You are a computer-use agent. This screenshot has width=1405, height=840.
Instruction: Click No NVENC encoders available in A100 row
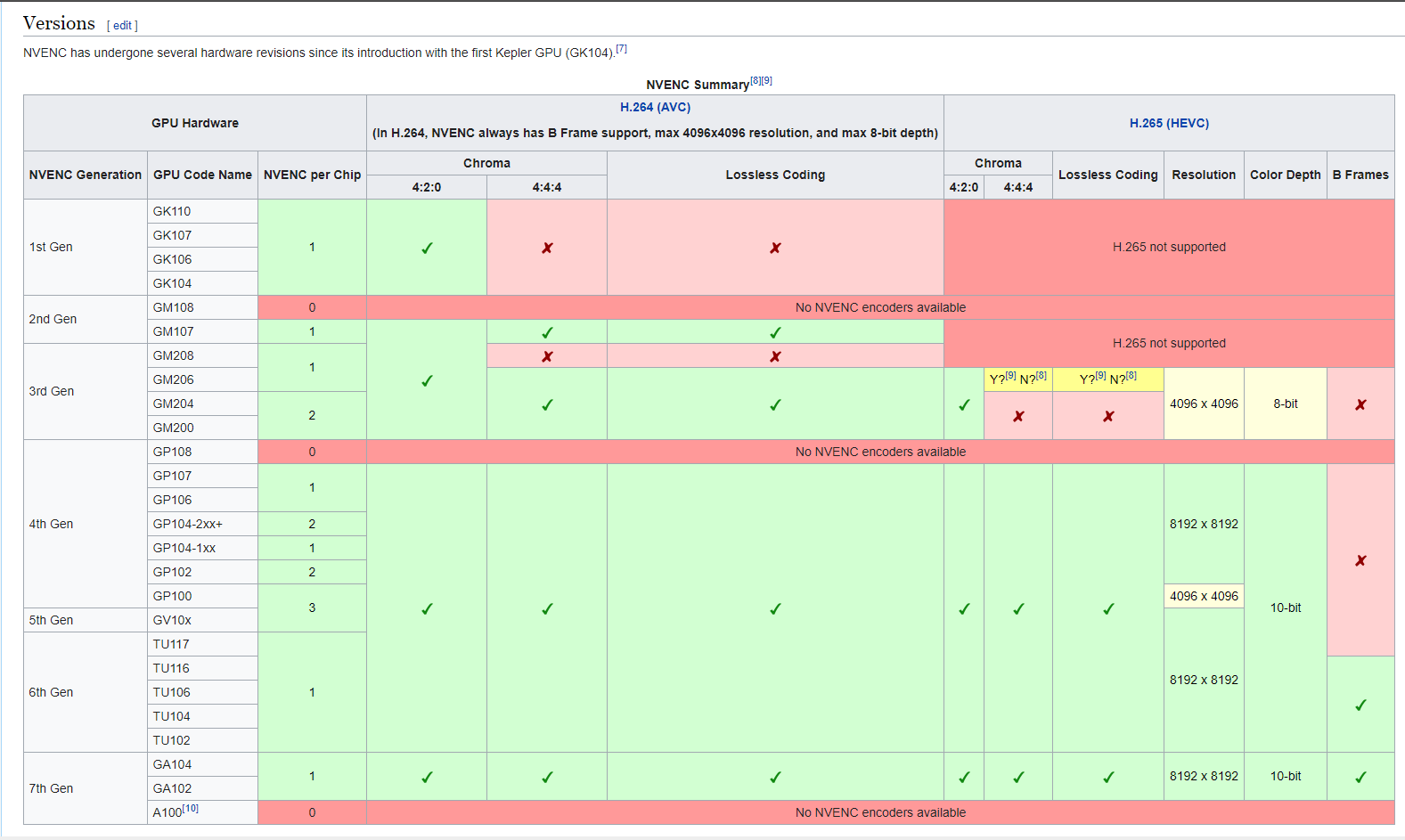point(880,812)
